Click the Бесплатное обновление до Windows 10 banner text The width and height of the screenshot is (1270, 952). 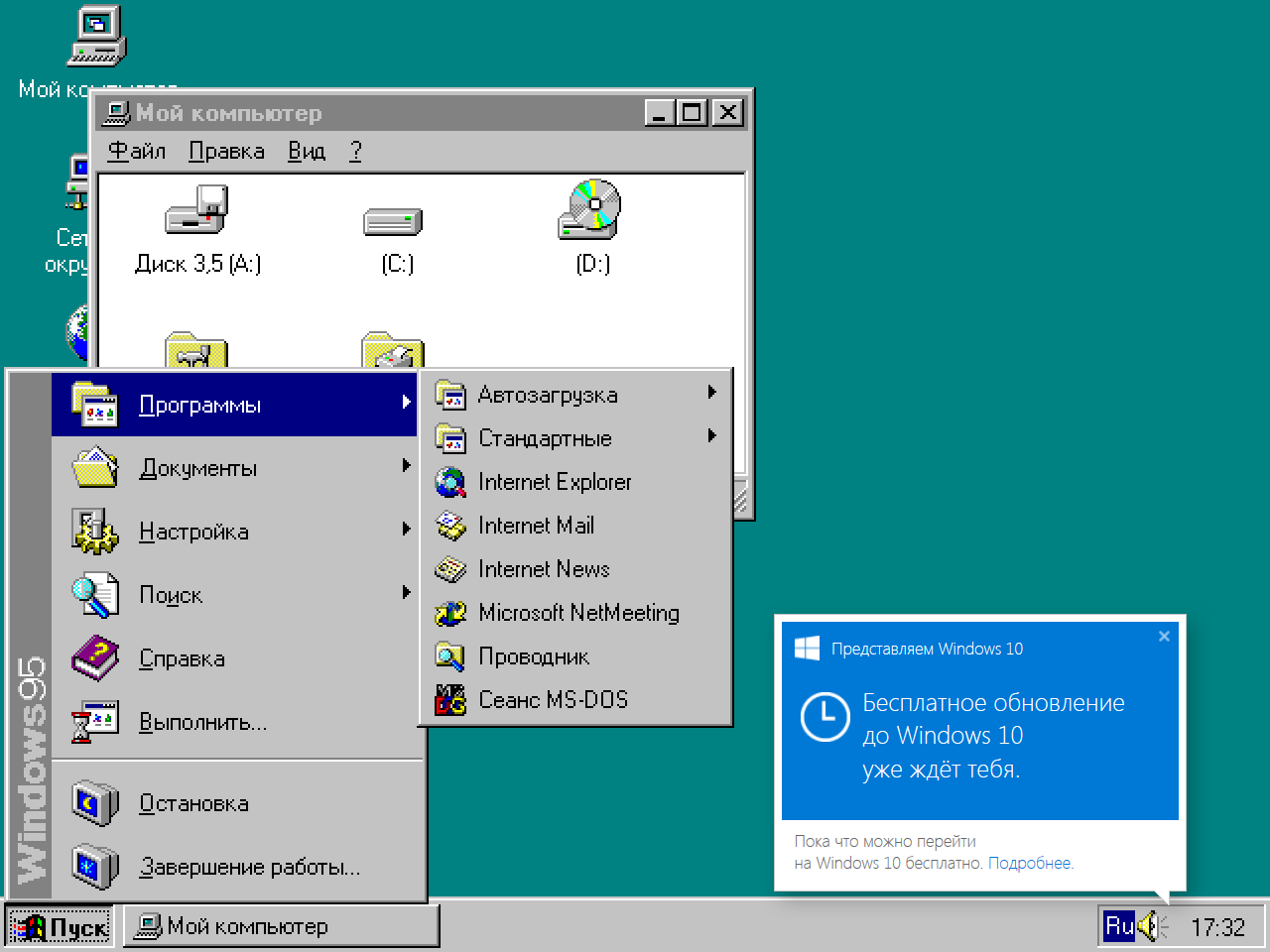tap(993, 736)
